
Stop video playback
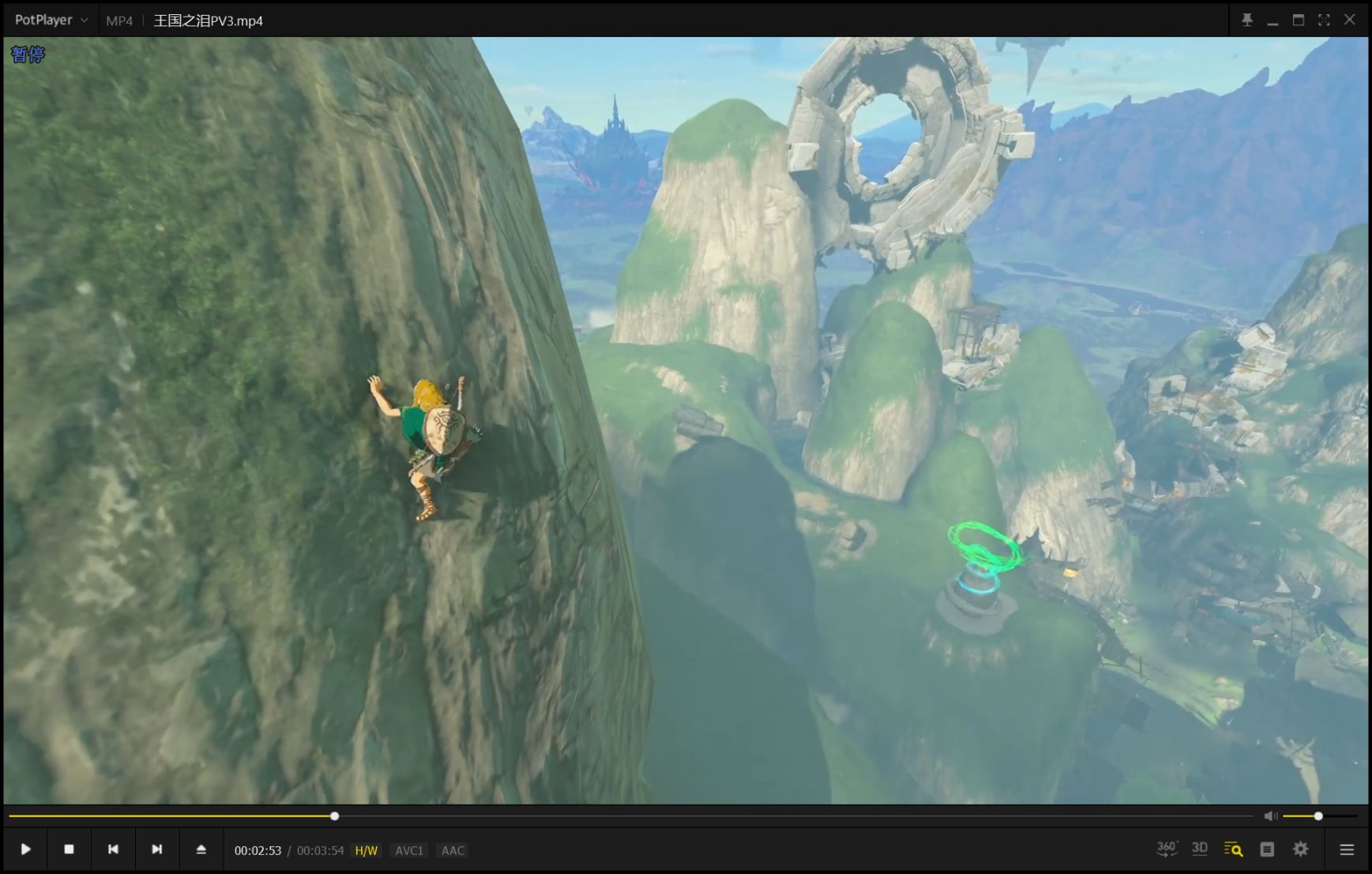click(69, 850)
